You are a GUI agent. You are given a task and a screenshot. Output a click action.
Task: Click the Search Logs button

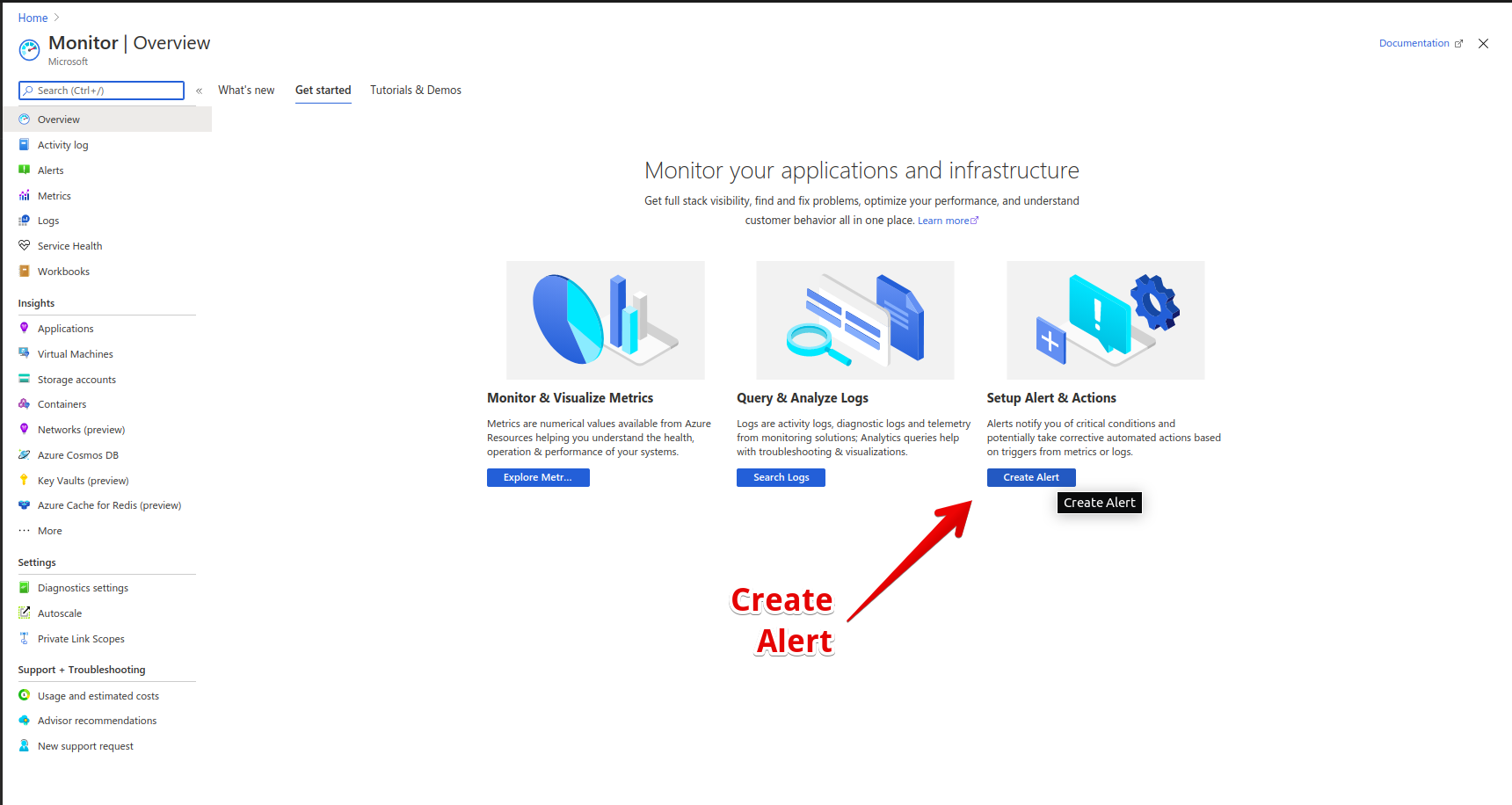click(x=781, y=477)
